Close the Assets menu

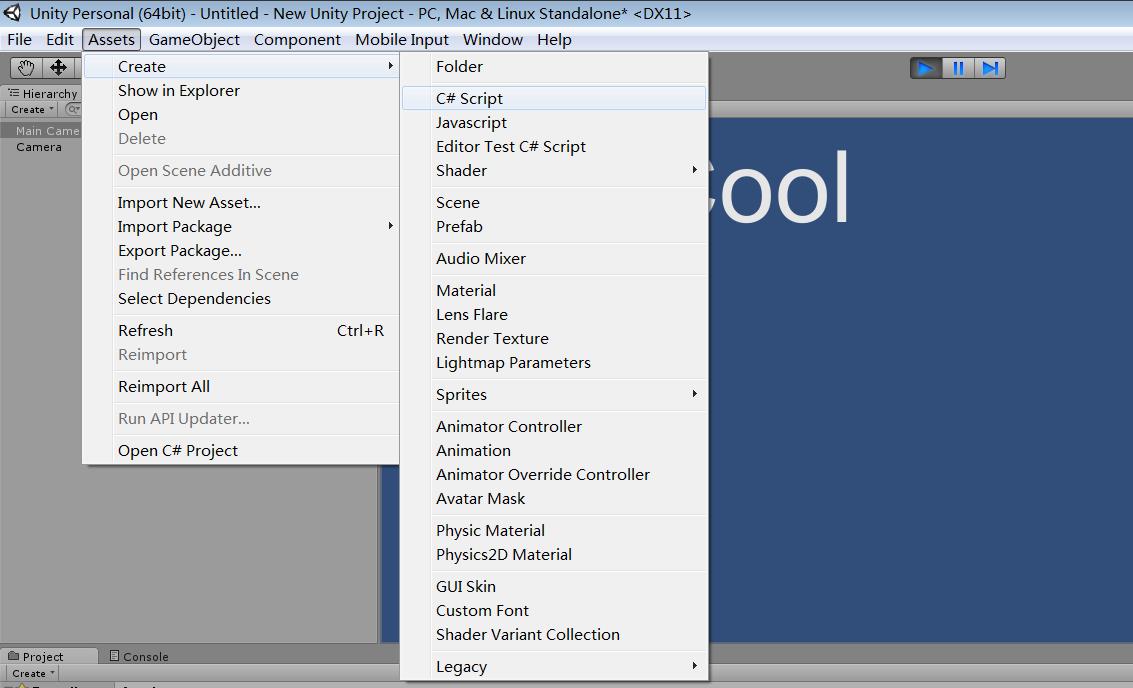[x=111, y=40]
